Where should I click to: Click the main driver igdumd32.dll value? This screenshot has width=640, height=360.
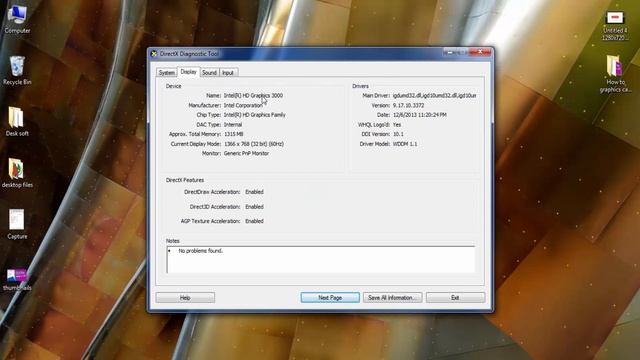(x=434, y=96)
